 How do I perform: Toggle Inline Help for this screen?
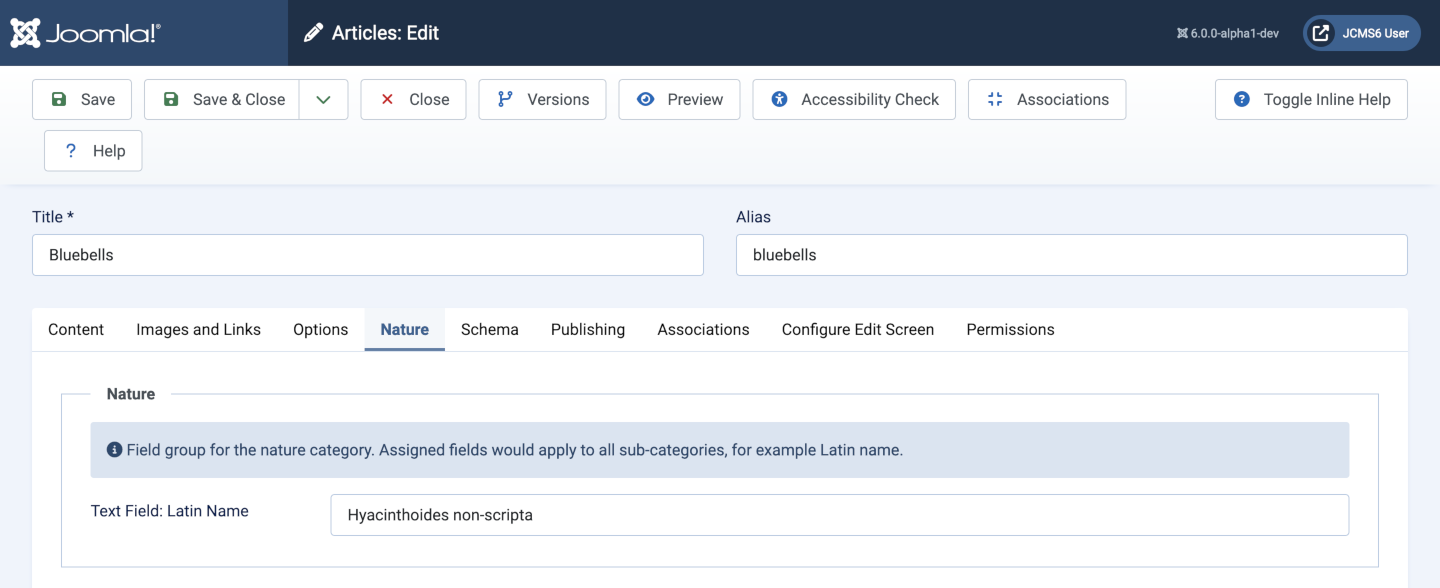1311,99
